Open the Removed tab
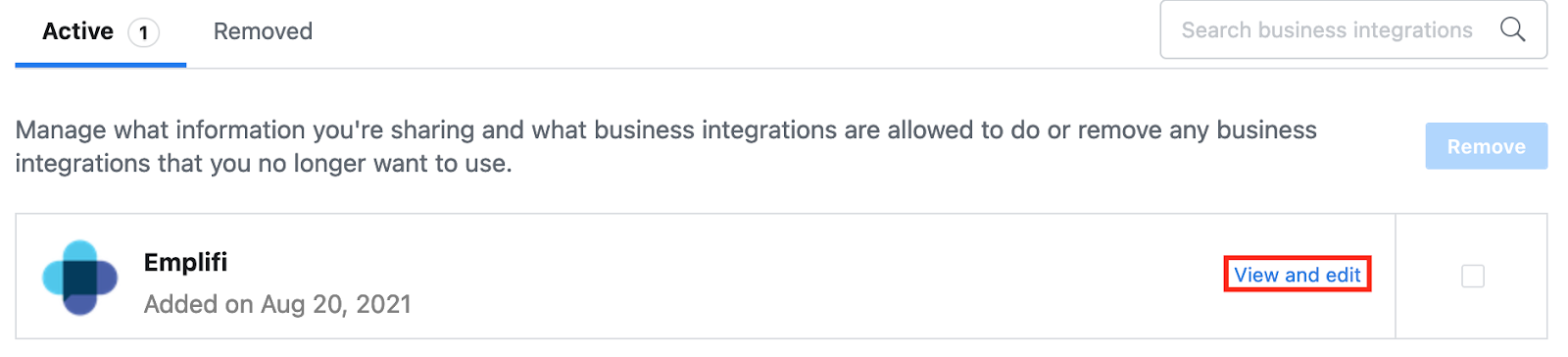This screenshot has height=357, width=1568. (263, 31)
